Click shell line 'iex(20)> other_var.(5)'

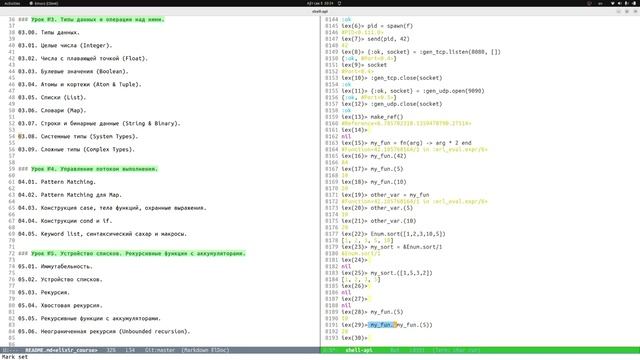click(377, 208)
